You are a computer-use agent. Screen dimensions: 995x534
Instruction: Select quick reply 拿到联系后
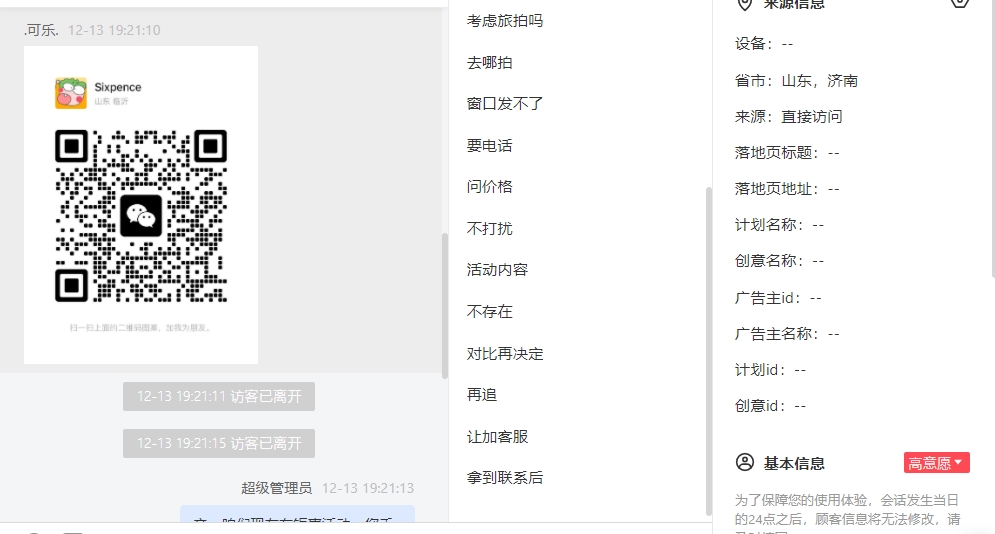(x=504, y=478)
